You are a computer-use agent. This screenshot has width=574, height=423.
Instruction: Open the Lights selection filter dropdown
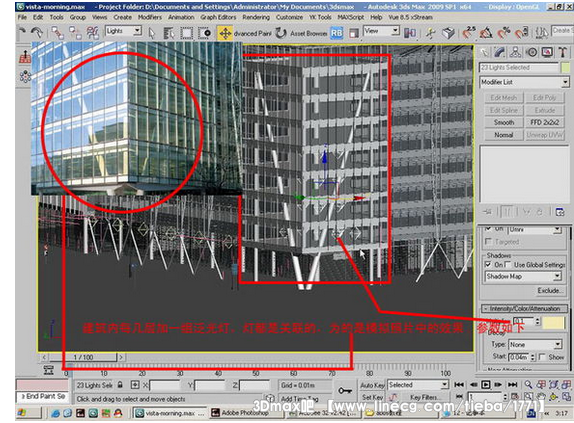123,31
